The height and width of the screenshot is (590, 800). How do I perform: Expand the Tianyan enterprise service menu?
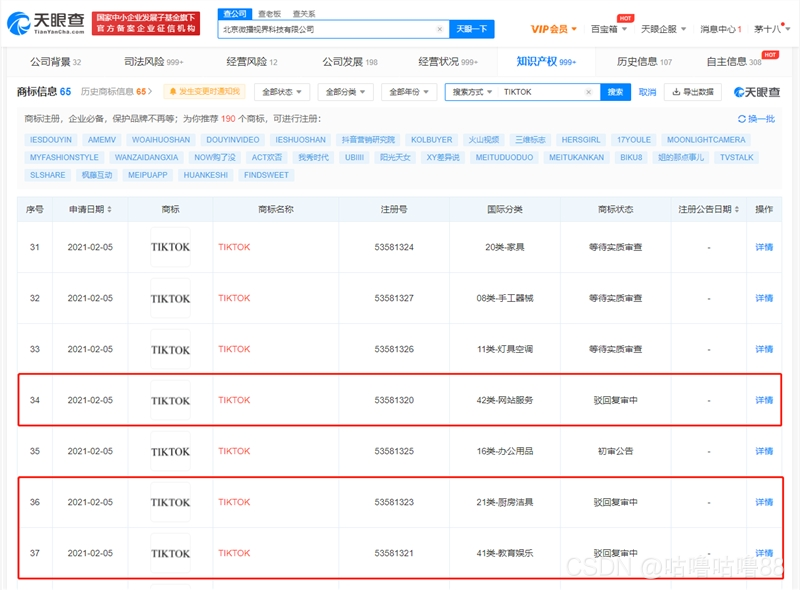click(663, 29)
